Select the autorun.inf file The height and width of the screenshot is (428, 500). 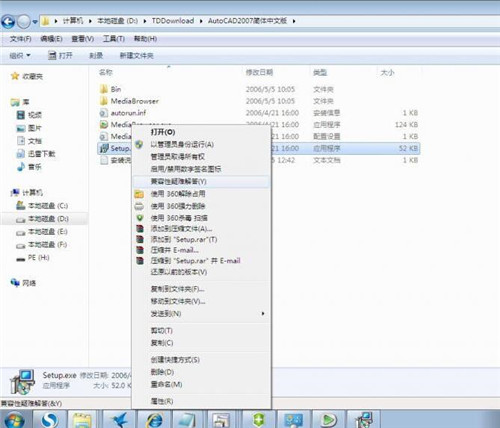click(123, 113)
